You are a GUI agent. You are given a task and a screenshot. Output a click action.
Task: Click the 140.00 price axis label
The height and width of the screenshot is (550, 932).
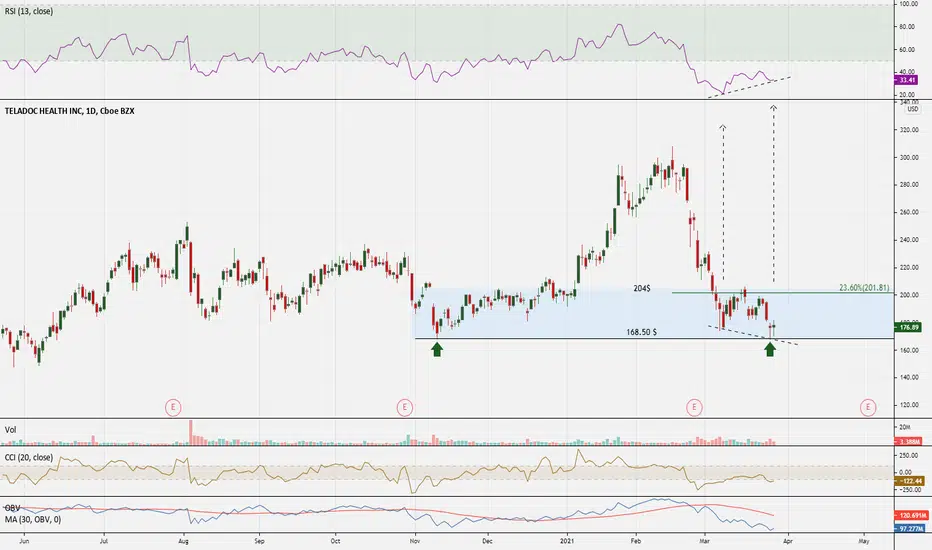[x=908, y=378]
